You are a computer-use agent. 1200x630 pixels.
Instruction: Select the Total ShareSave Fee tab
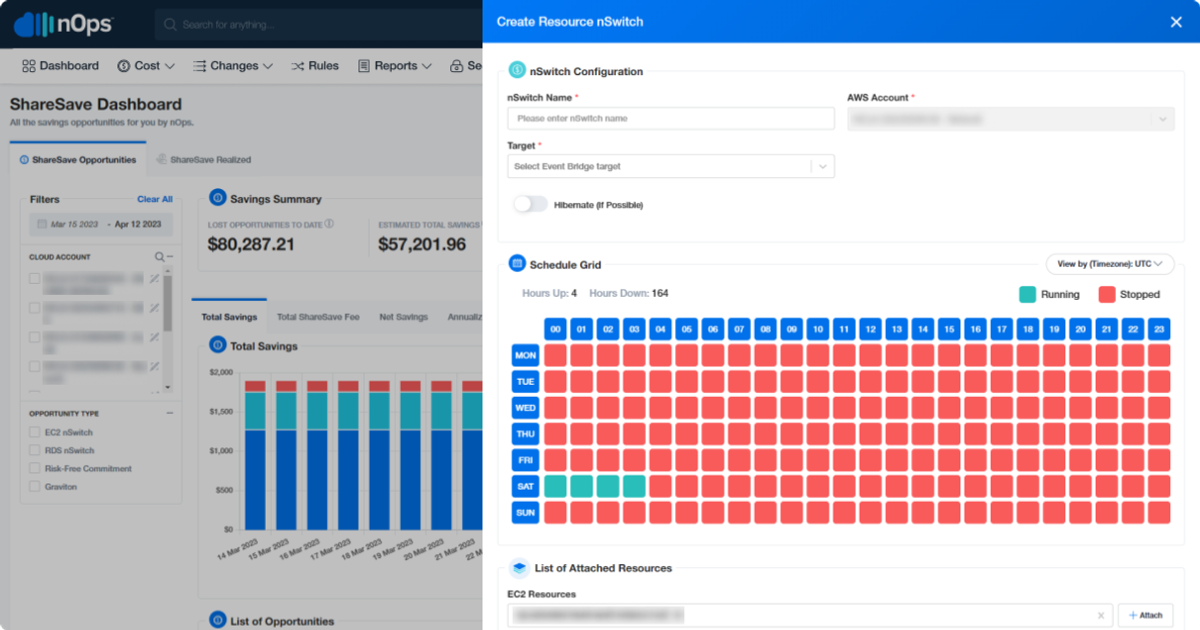coord(318,317)
